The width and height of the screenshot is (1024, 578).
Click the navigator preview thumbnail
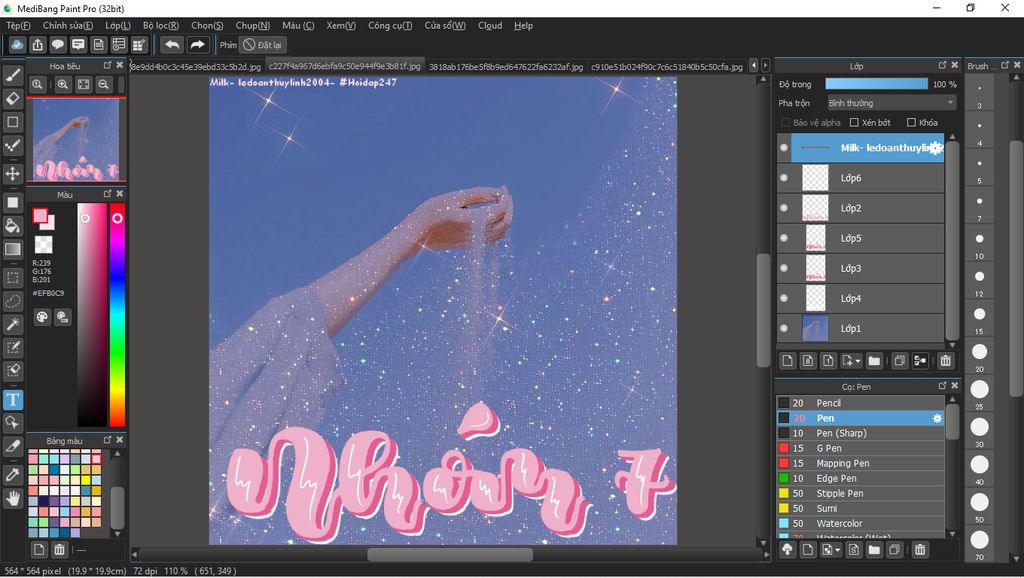pyautogui.click(x=76, y=139)
